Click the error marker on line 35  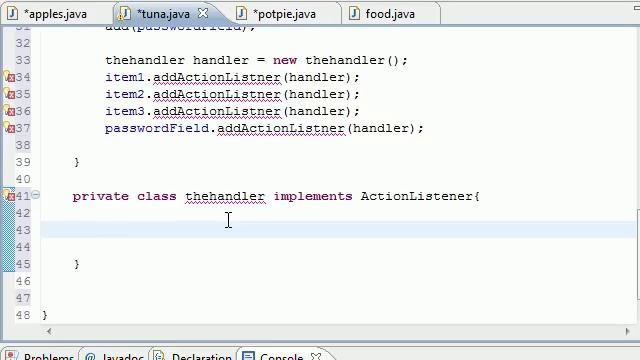[x=9, y=93]
